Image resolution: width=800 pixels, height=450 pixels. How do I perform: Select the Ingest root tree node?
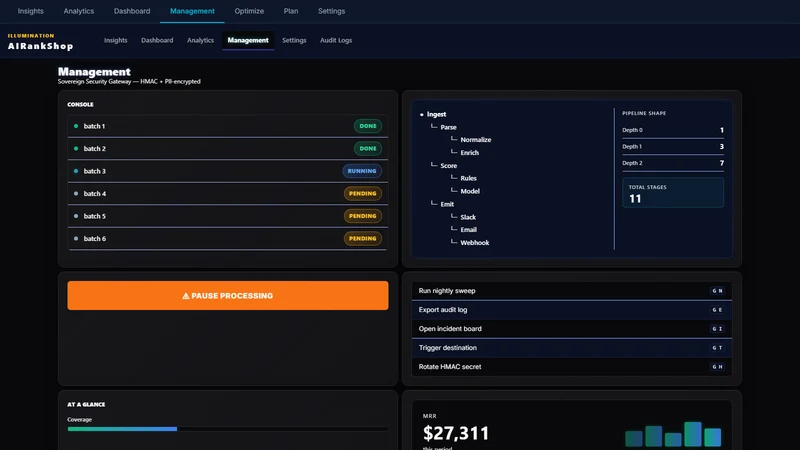coord(436,114)
